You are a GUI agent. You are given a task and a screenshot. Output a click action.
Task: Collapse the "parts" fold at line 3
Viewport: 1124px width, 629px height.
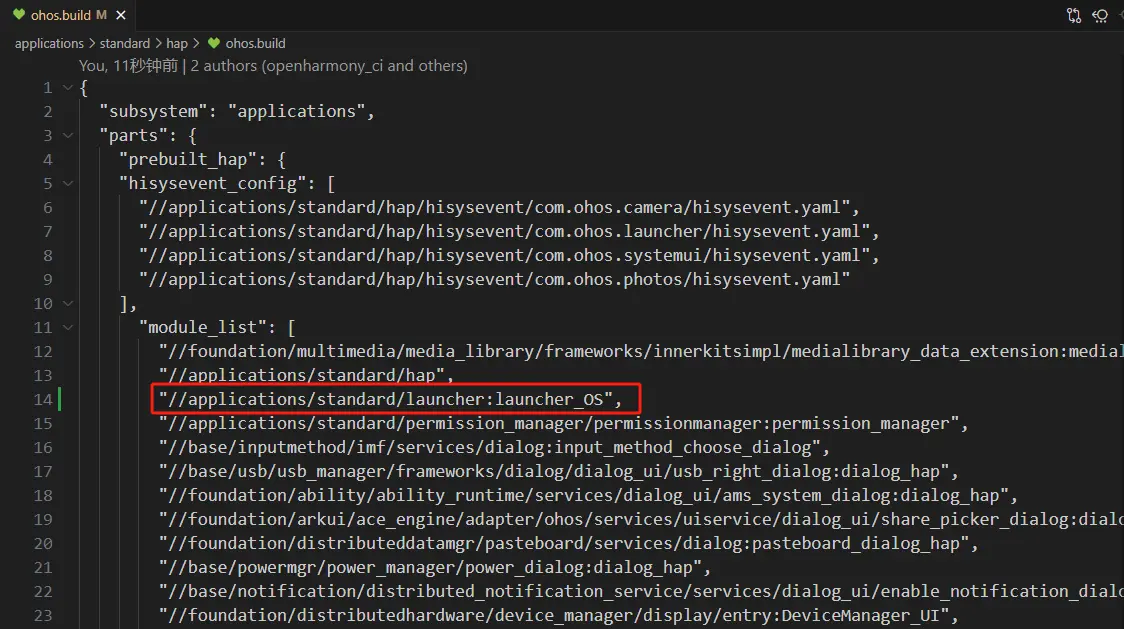click(x=68, y=136)
